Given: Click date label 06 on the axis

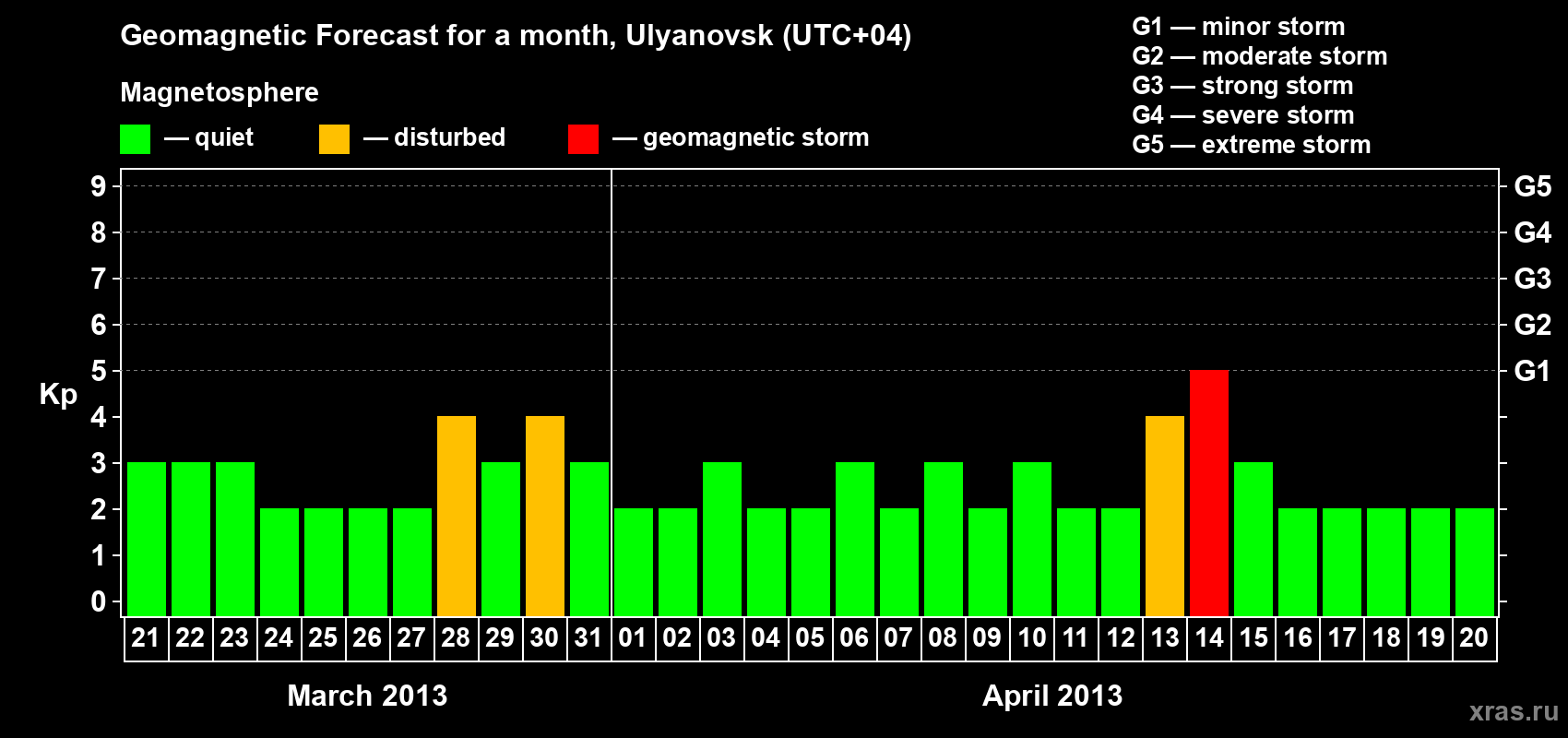Looking at the screenshot, I should tap(854, 638).
